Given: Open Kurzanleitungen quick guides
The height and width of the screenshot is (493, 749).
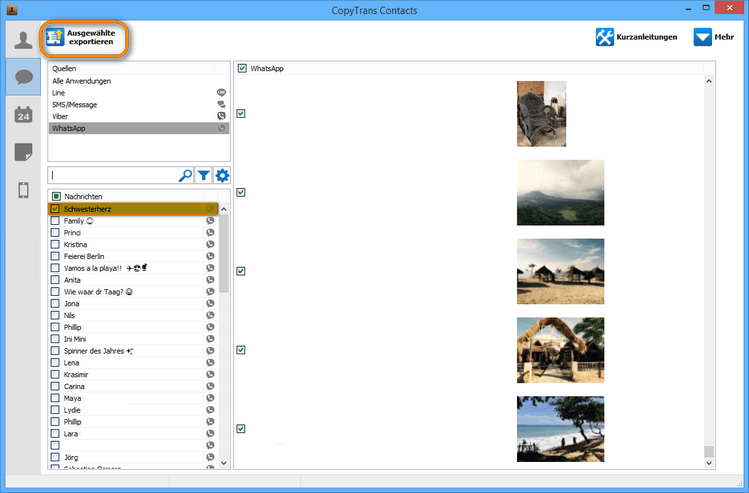Looking at the screenshot, I should (x=636, y=37).
